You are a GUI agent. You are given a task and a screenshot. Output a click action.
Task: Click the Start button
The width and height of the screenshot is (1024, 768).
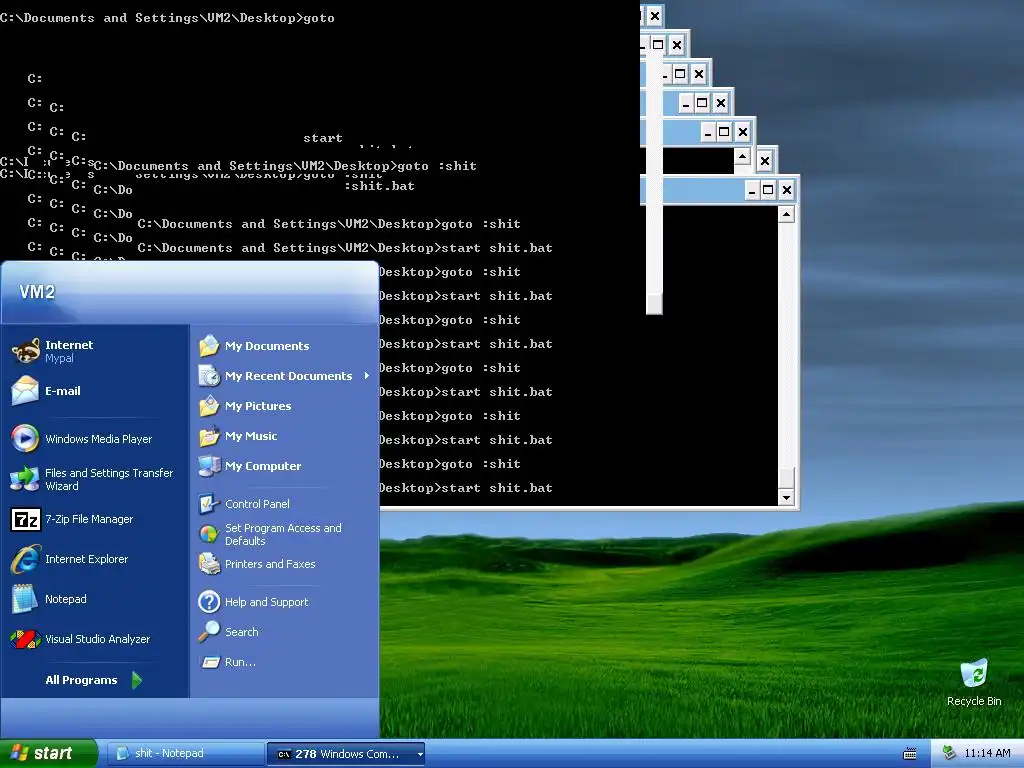click(x=48, y=754)
